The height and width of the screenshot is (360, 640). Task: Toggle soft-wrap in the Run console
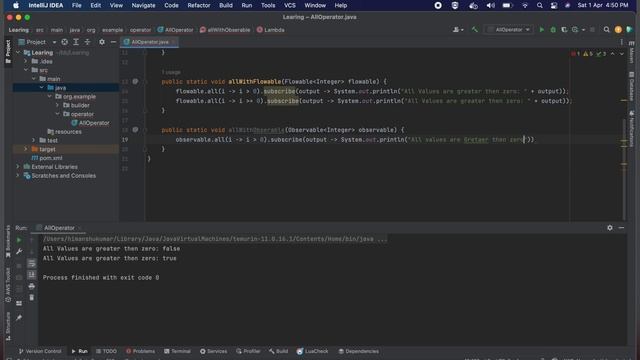pos(31,264)
